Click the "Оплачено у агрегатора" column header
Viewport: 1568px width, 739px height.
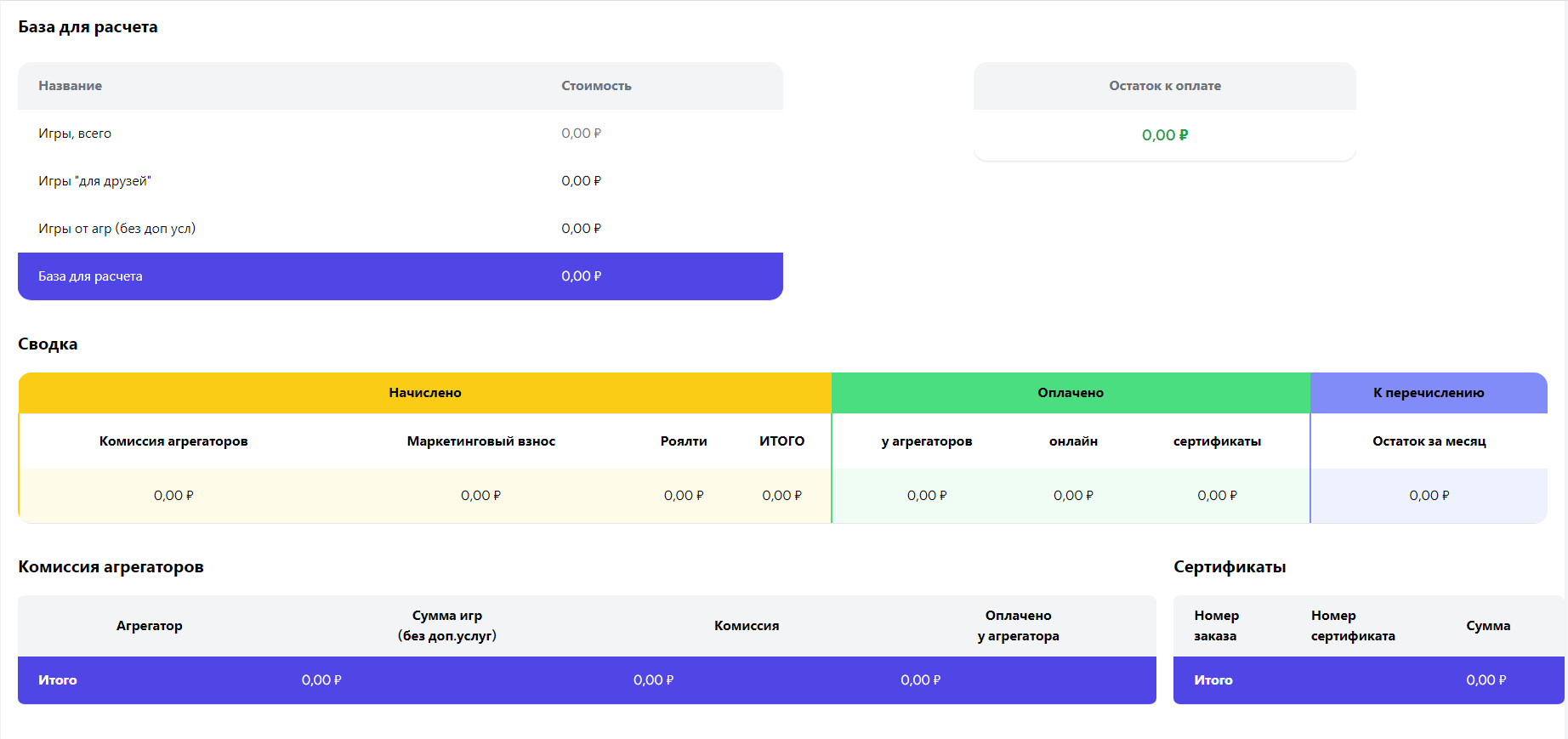1018,626
